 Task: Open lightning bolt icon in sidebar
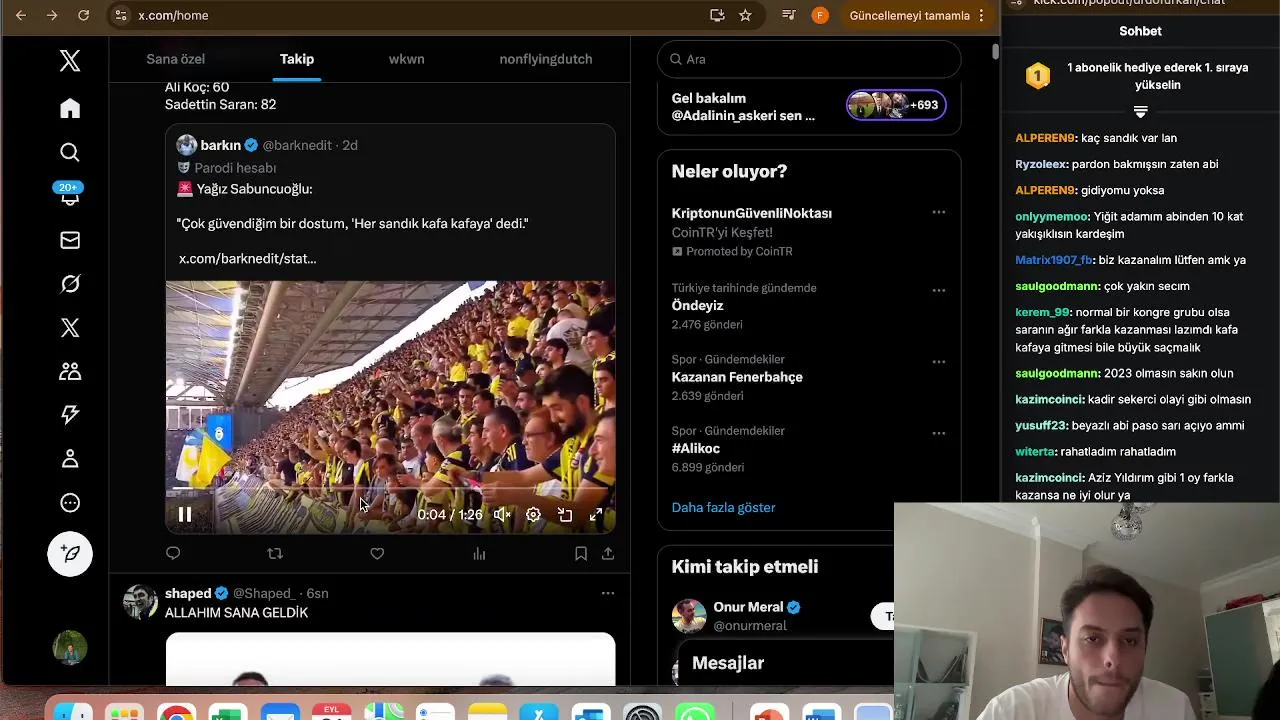[x=70, y=415]
